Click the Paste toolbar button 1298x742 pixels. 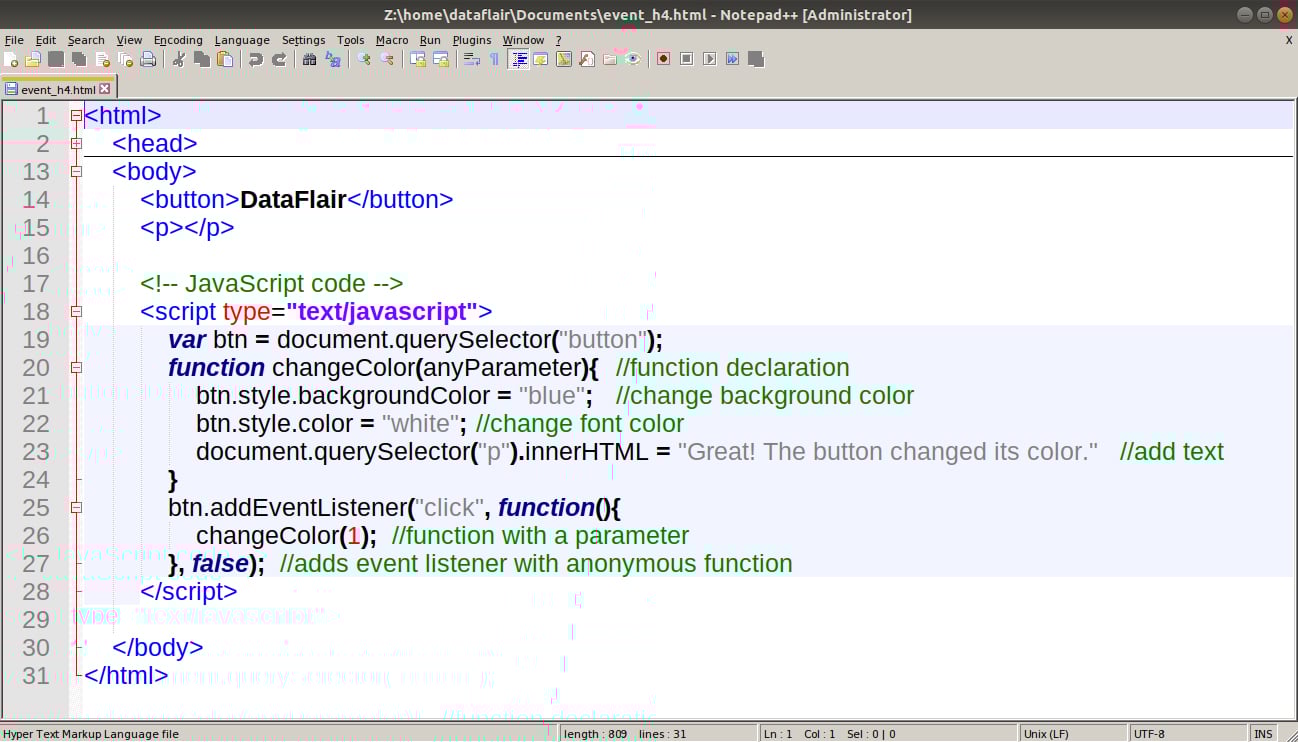(x=223, y=59)
